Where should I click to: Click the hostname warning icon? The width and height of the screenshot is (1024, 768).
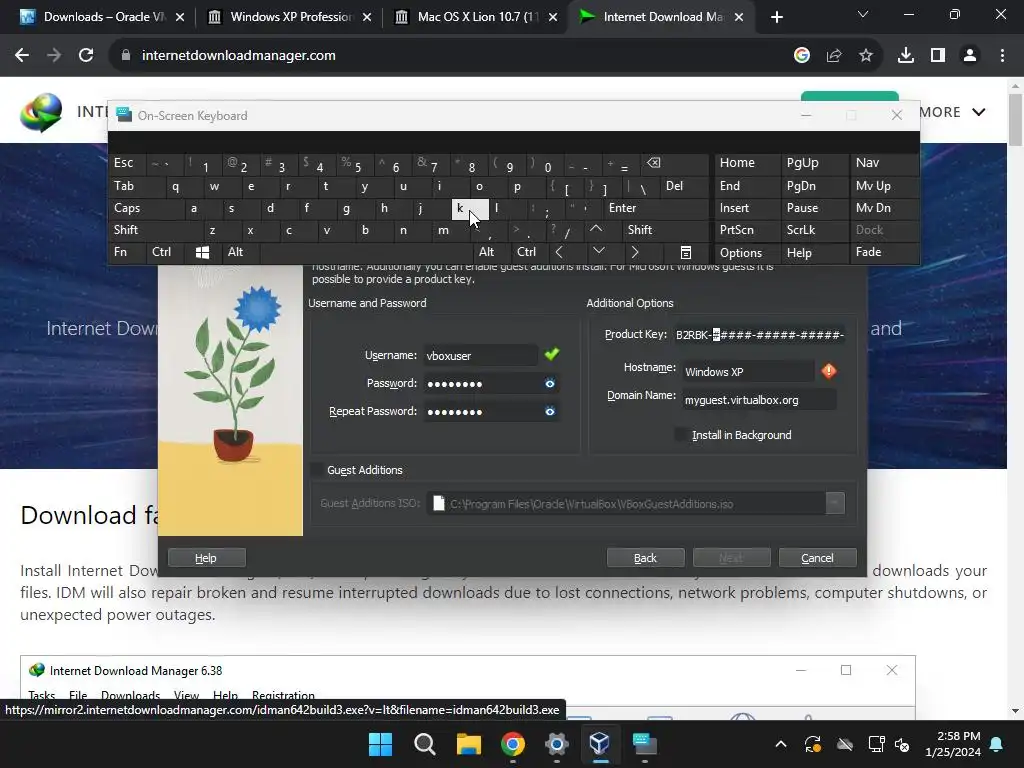pos(829,371)
